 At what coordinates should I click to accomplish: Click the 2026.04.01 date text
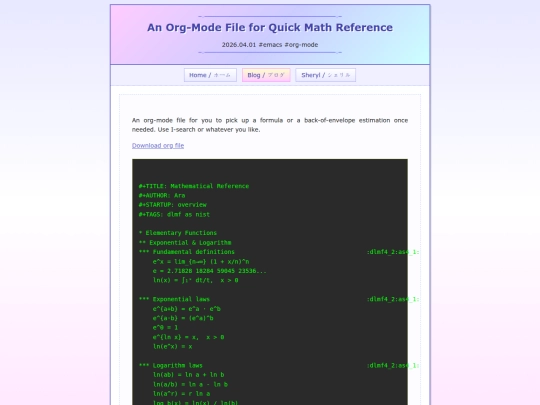coord(239,45)
